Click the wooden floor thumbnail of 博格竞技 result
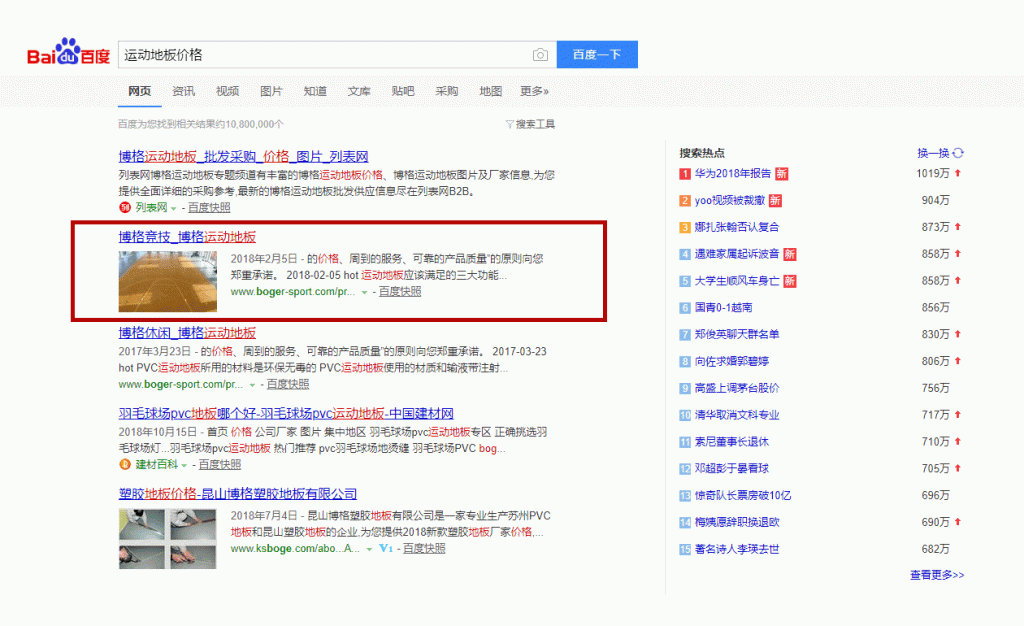This screenshot has width=1024, height=626. 168,281
